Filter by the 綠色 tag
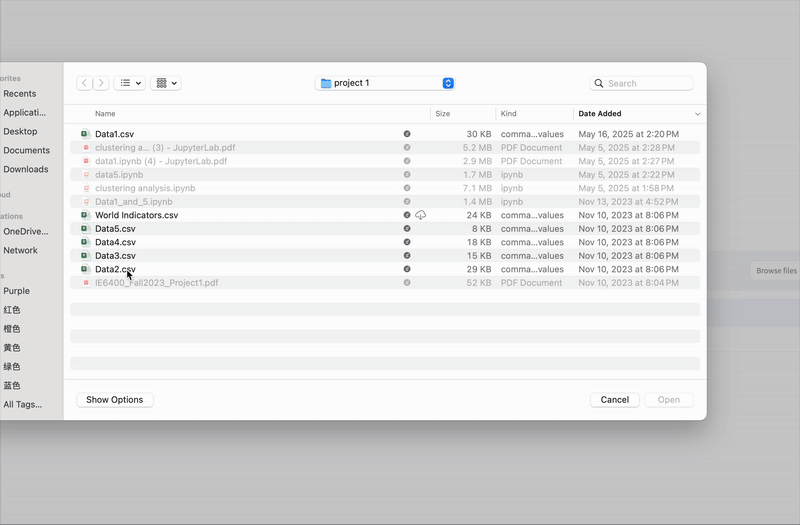The width and height of the screenshot is (800, 525). (12, 366)
